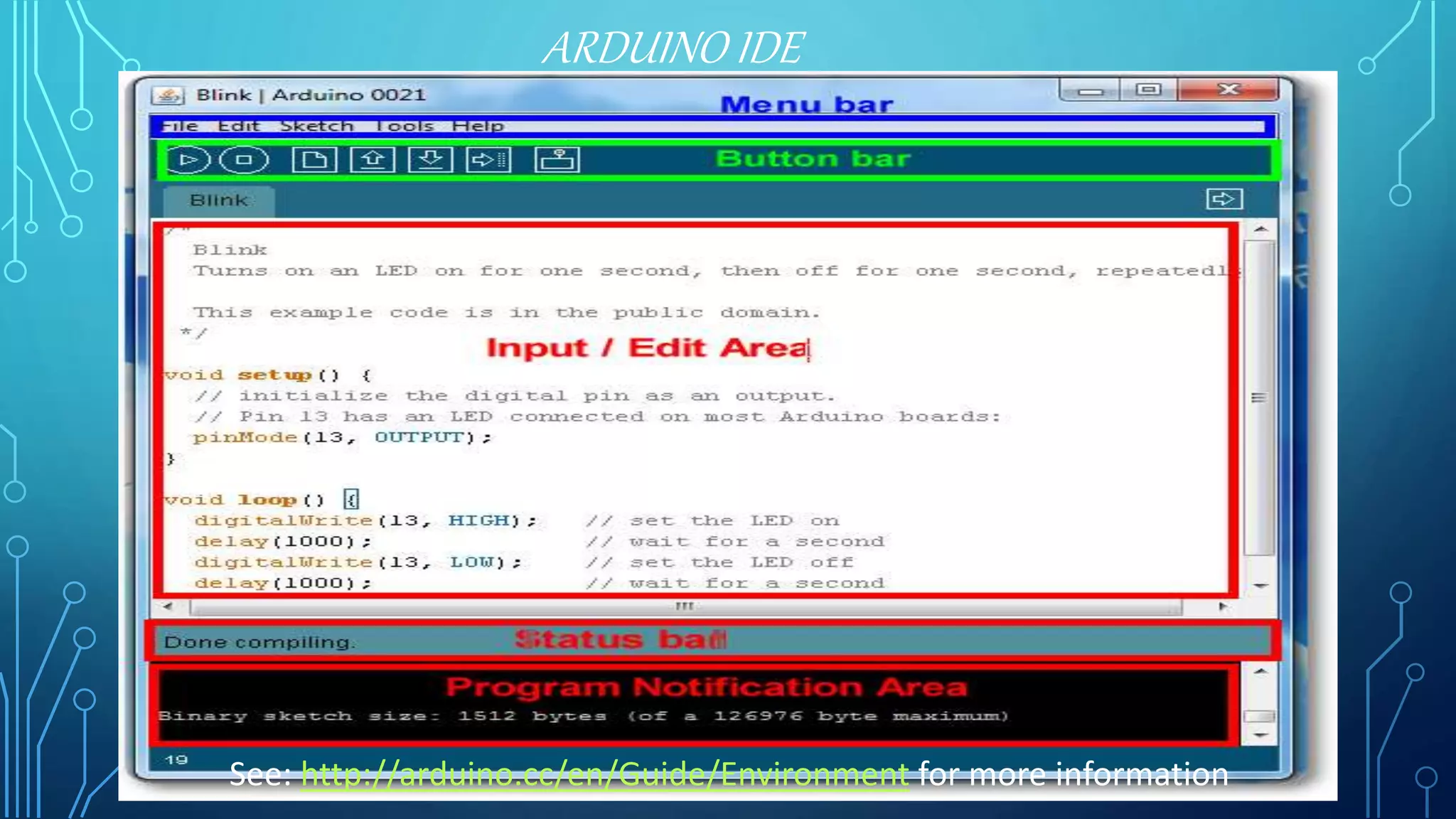Follow the arduino.cc Guide Environment link

pos(604,774)
